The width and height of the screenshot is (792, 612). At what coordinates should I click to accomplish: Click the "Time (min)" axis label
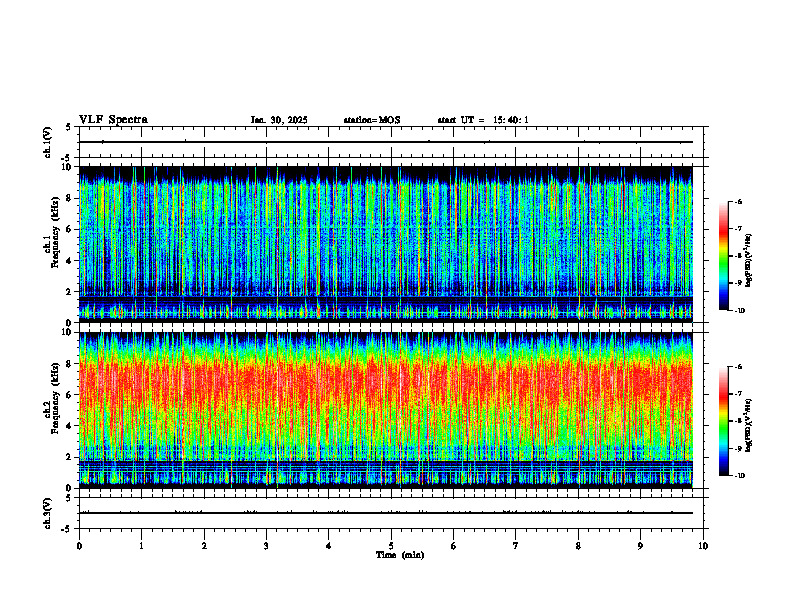(400, 555)
